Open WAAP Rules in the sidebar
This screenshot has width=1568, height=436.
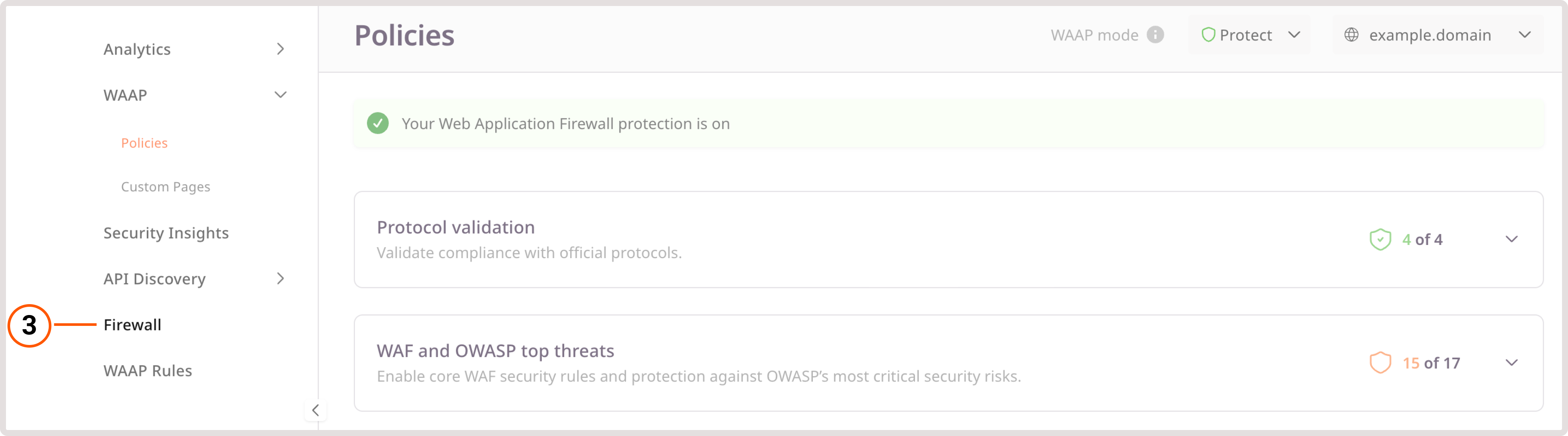(x=147, y=371)
